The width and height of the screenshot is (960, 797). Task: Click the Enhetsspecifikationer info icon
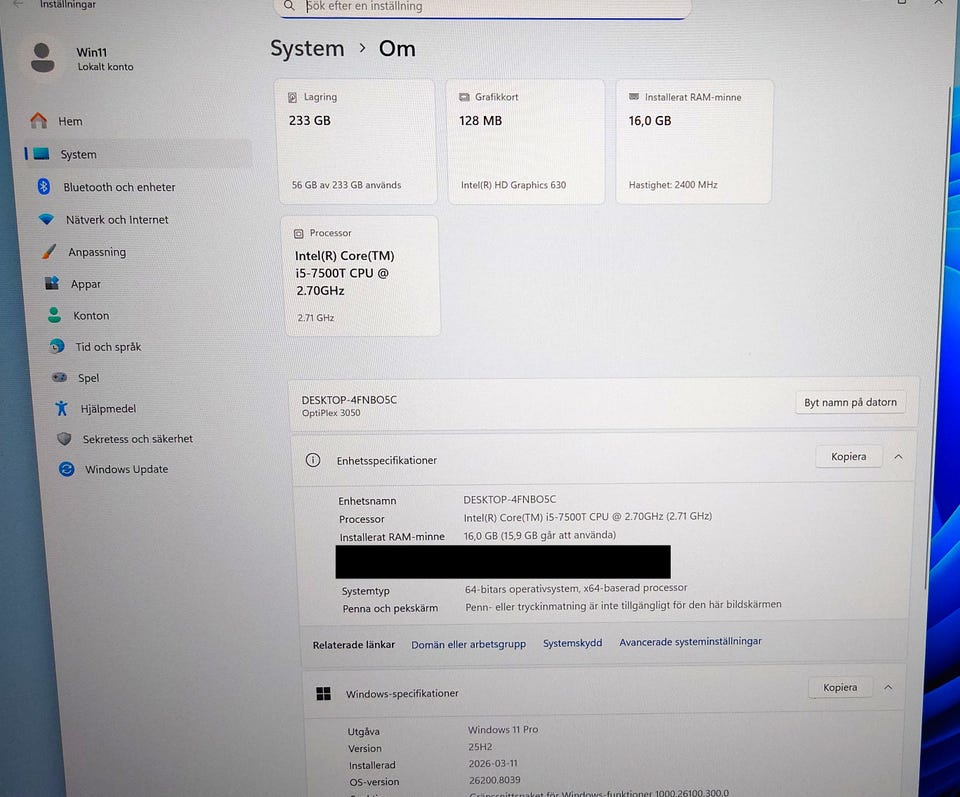tap(313, 460)
